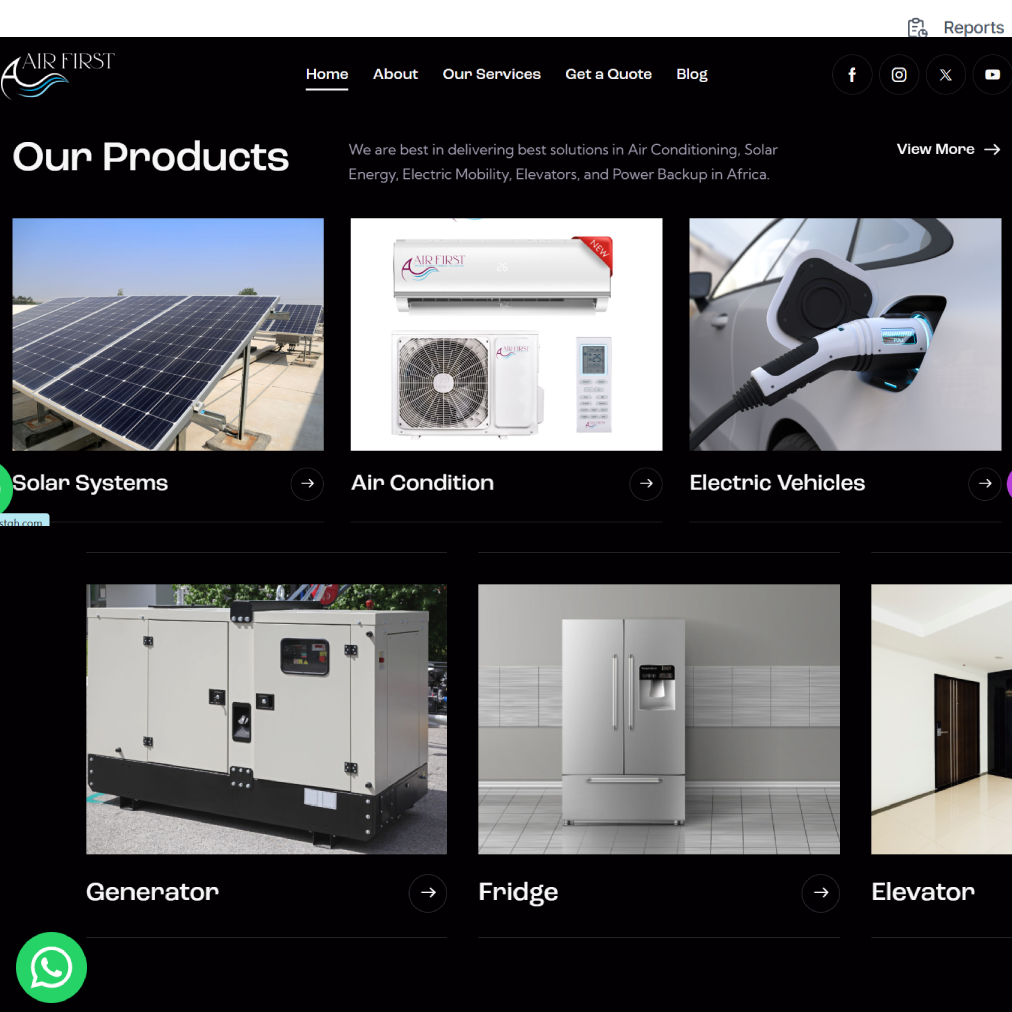Select Get a Quote in navigation

(x=608, y=74)
